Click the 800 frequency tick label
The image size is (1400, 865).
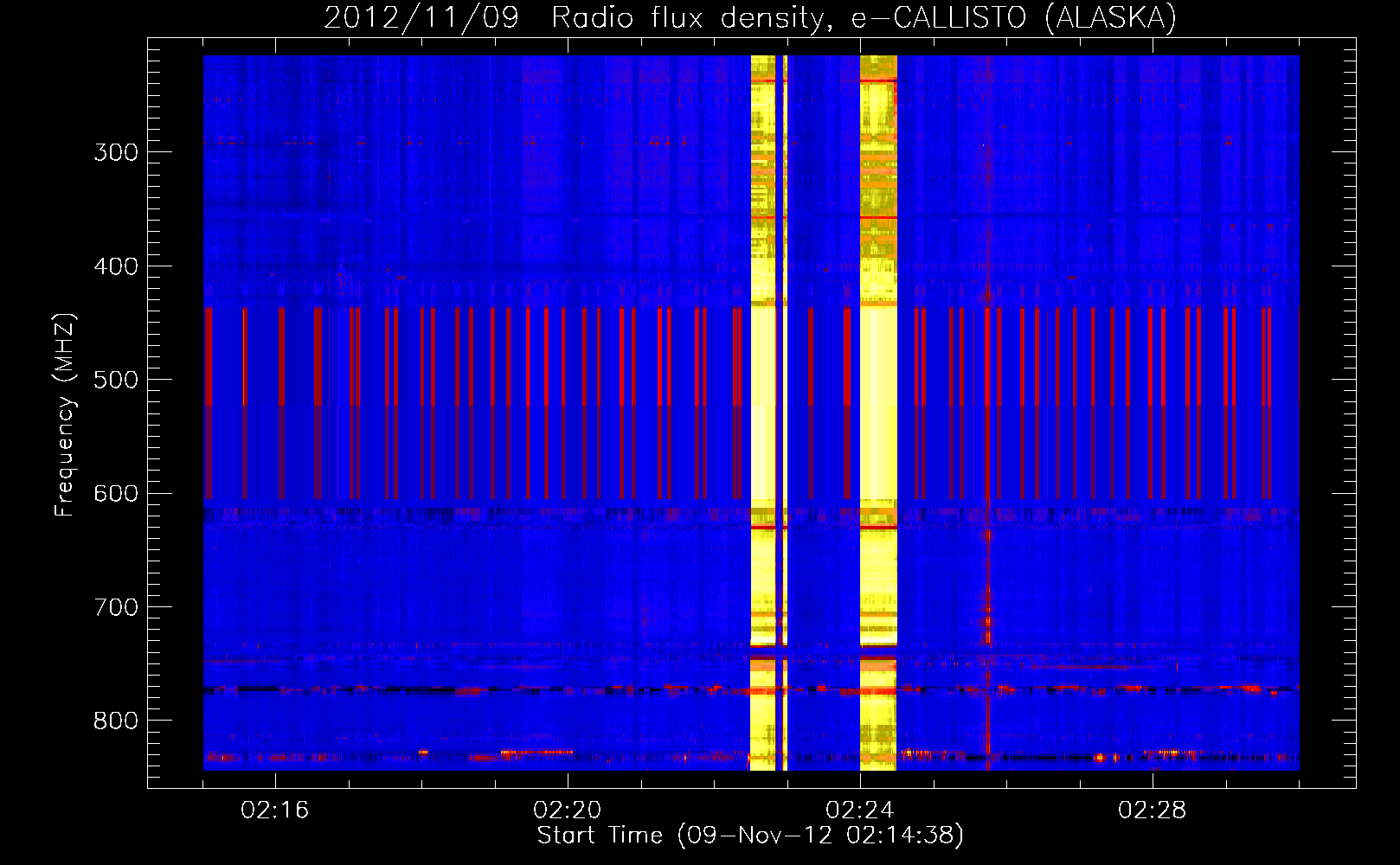(x=116, y=721)
